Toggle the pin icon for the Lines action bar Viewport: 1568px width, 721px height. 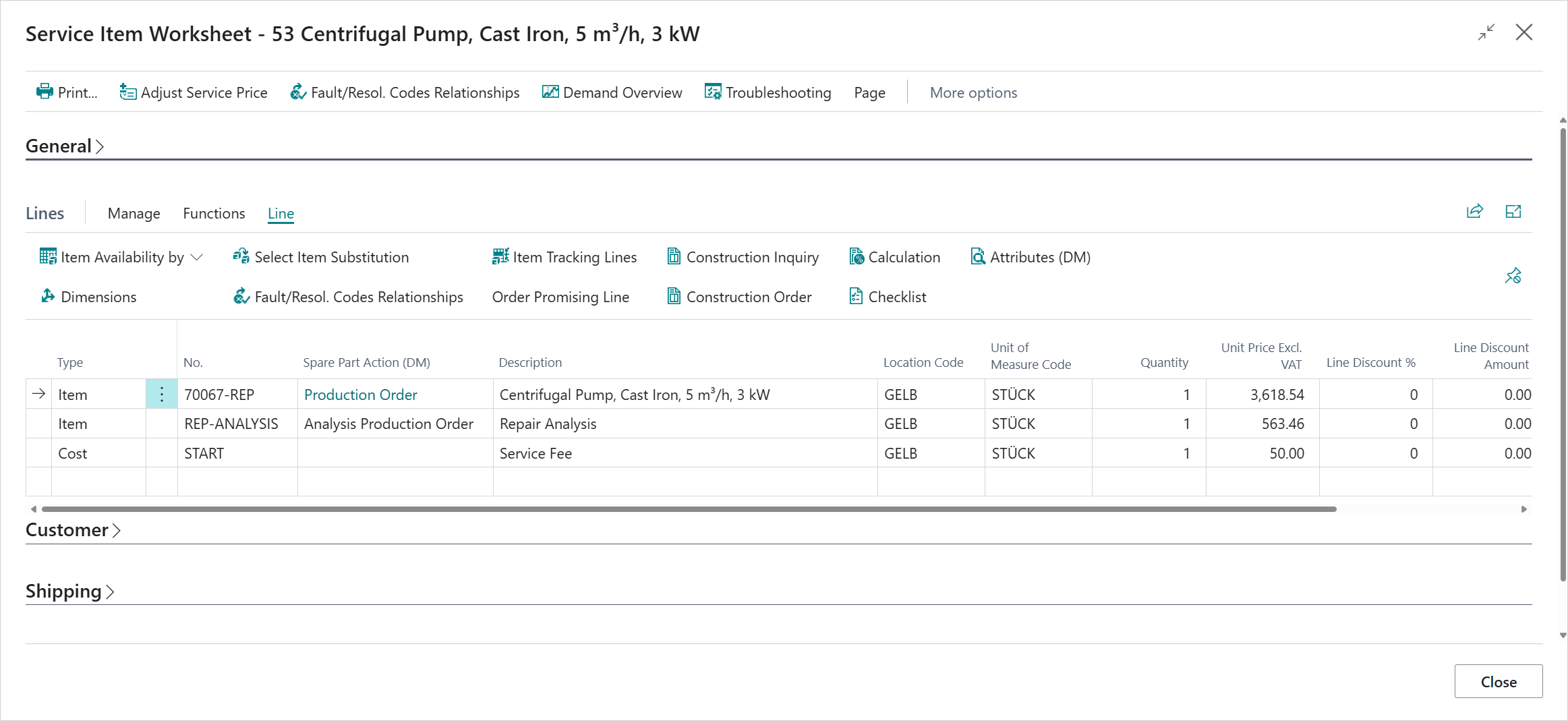tap(1513, 276)
